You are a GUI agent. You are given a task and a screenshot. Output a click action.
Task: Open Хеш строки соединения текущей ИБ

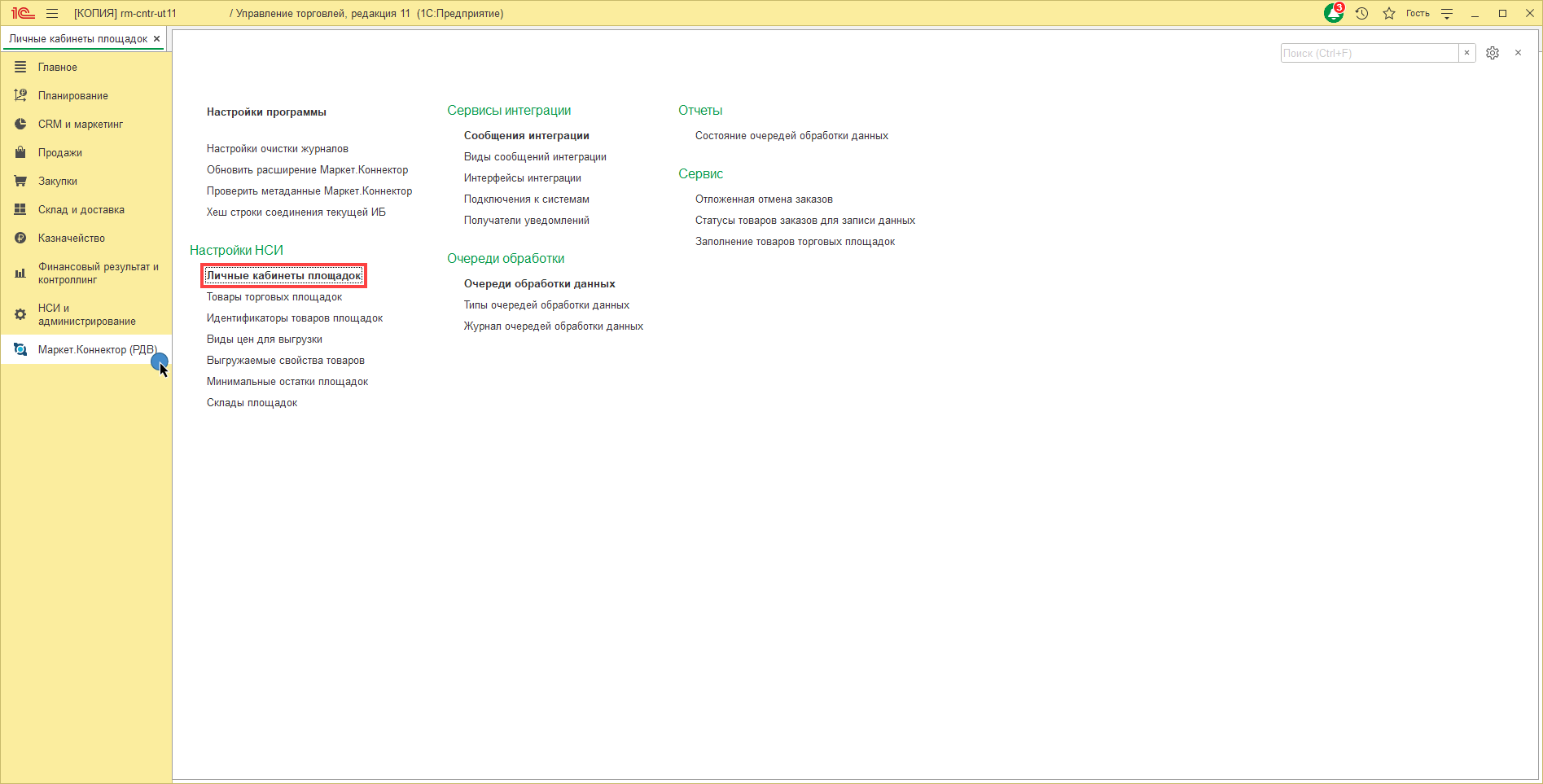(x=296, y=212)
